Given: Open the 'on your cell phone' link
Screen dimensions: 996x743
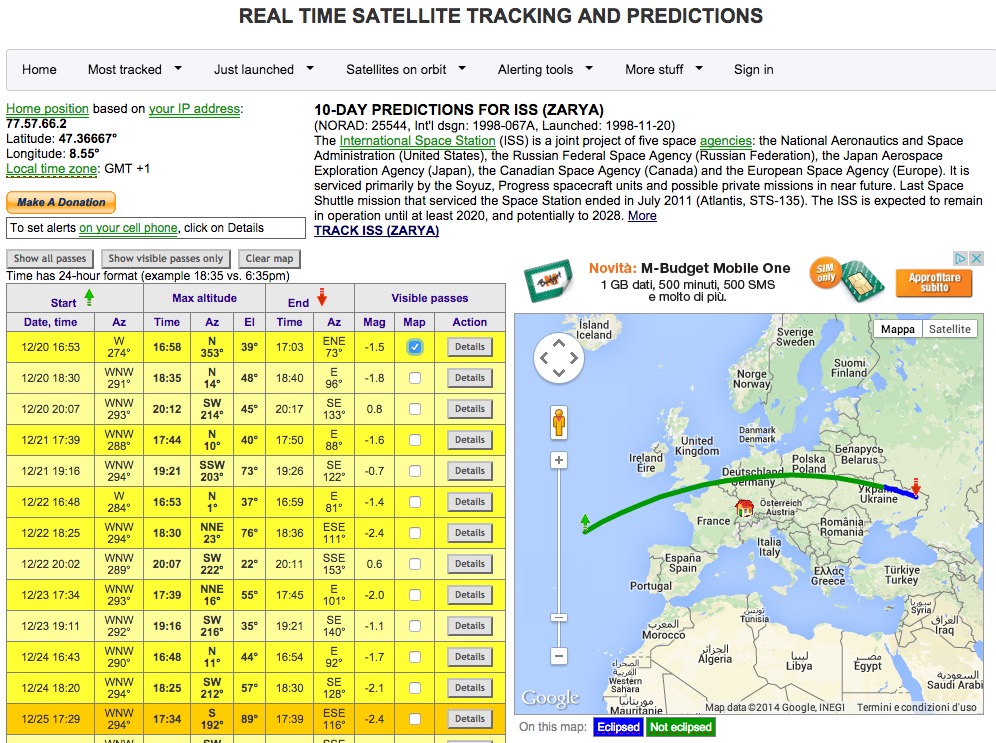Looking at the screenshot, I should tap(128, 228).
